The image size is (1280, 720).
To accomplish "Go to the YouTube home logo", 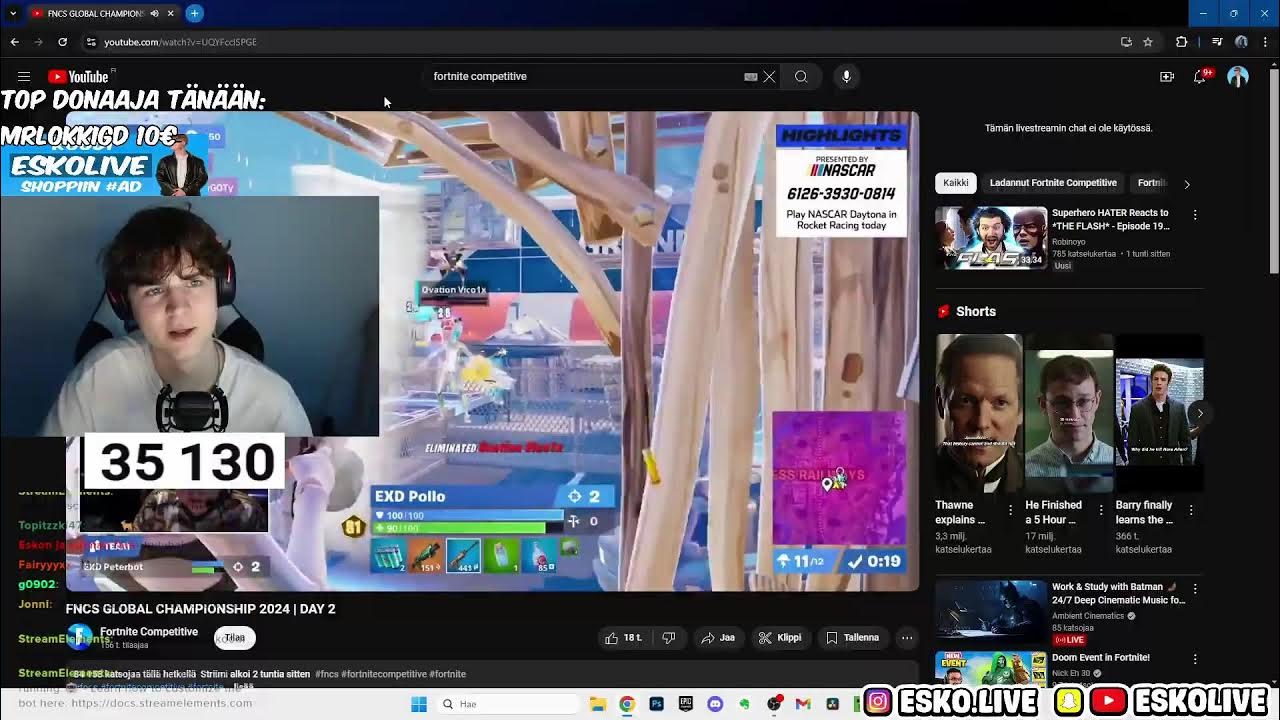I will point(78,77).
